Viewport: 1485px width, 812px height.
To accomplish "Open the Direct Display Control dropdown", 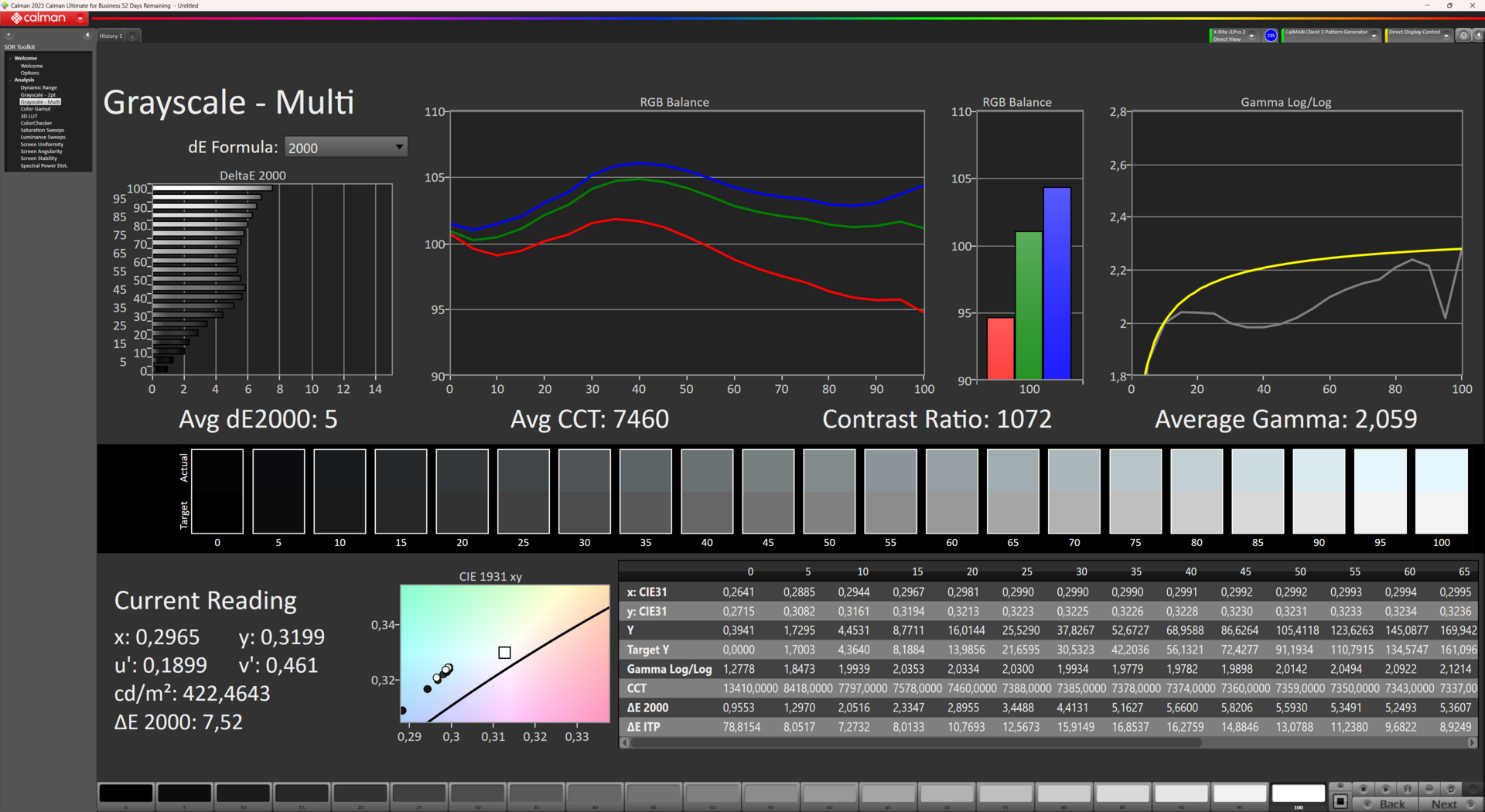I will pos(1446,36).
